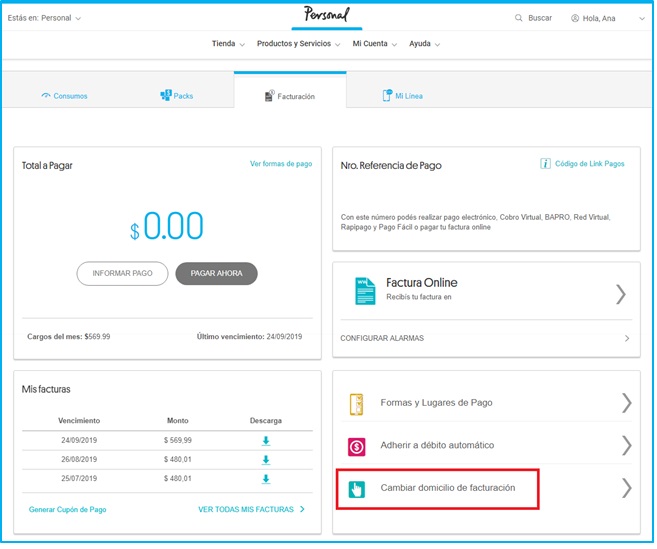Click the Packs icon
The width and height of the screenshot is (657, 549).
point(166,96)
